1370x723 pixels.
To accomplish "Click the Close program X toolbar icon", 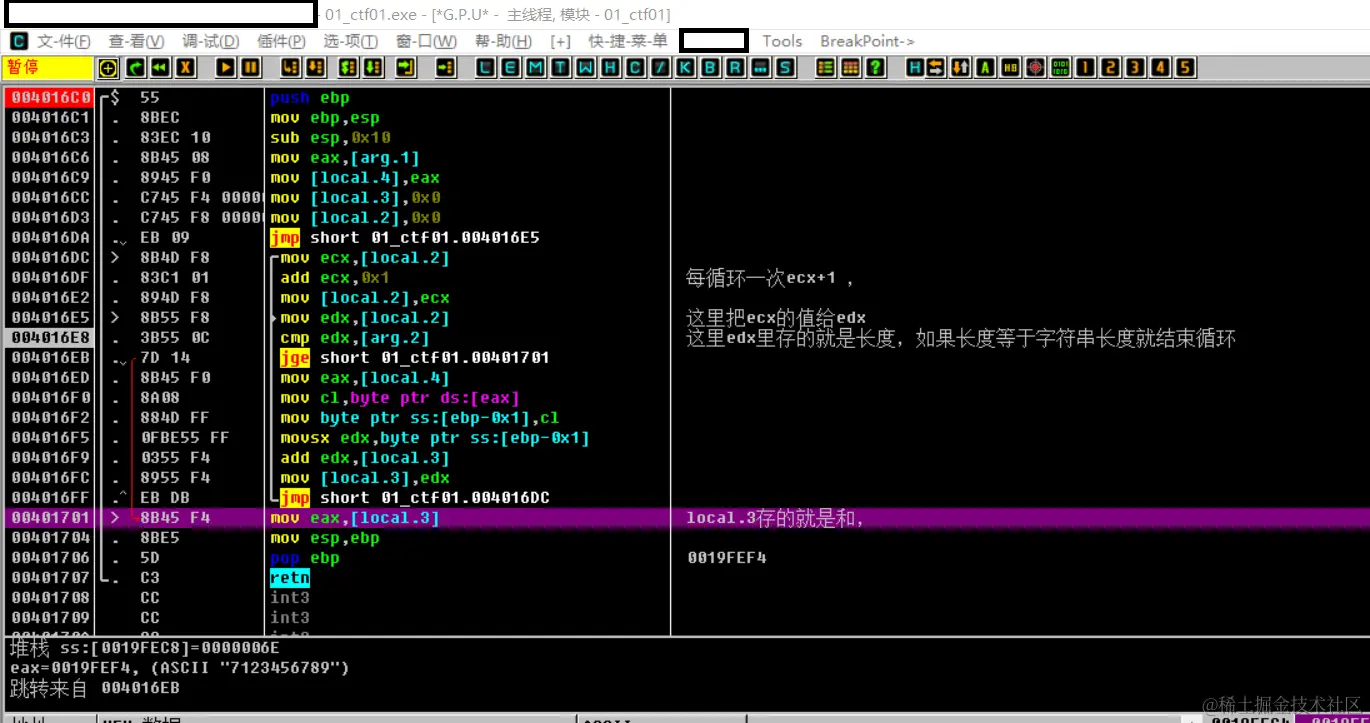I will 186,68.
